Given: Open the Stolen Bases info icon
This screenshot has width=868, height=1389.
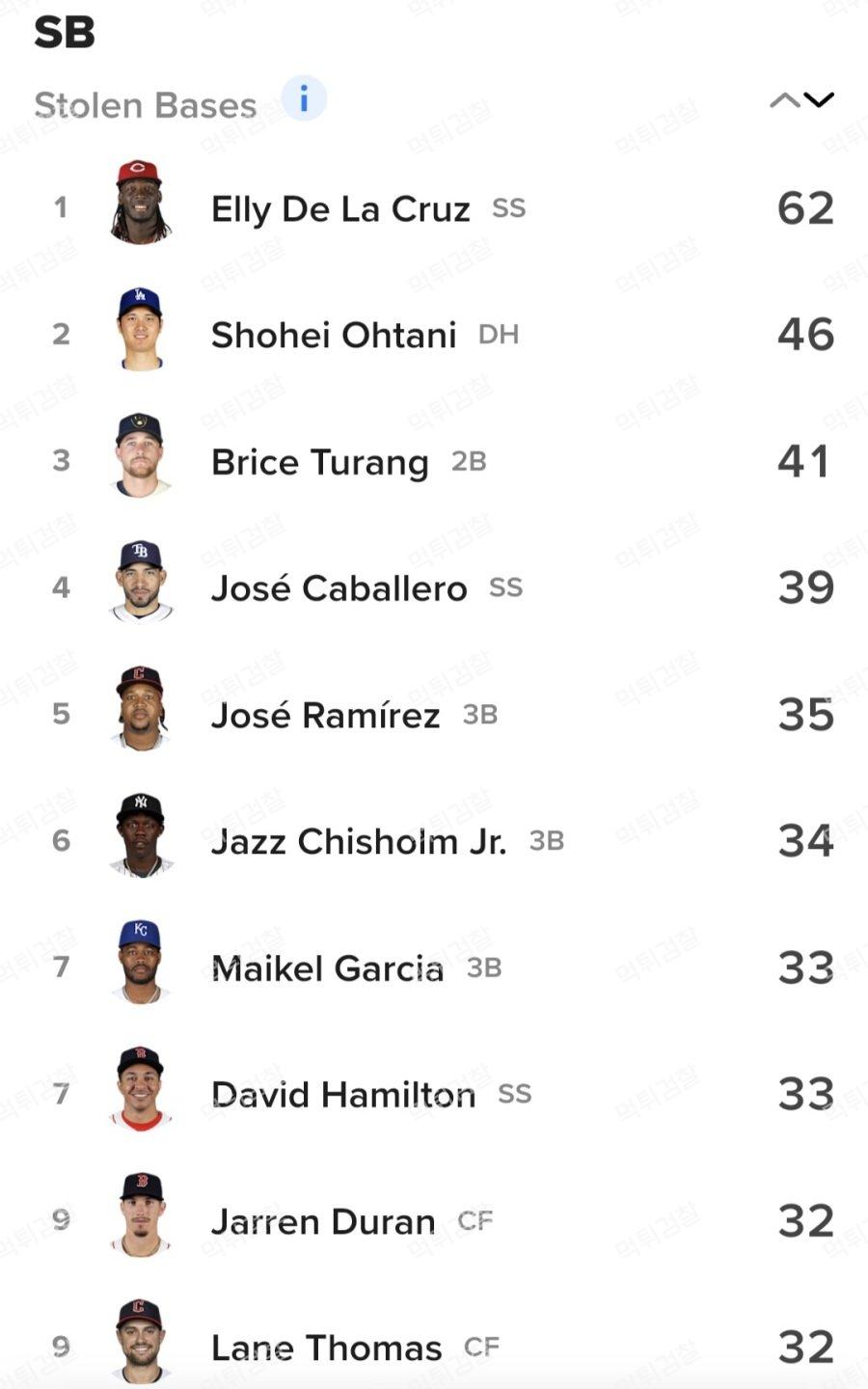Looking at the screenshot, I should 304,98.
